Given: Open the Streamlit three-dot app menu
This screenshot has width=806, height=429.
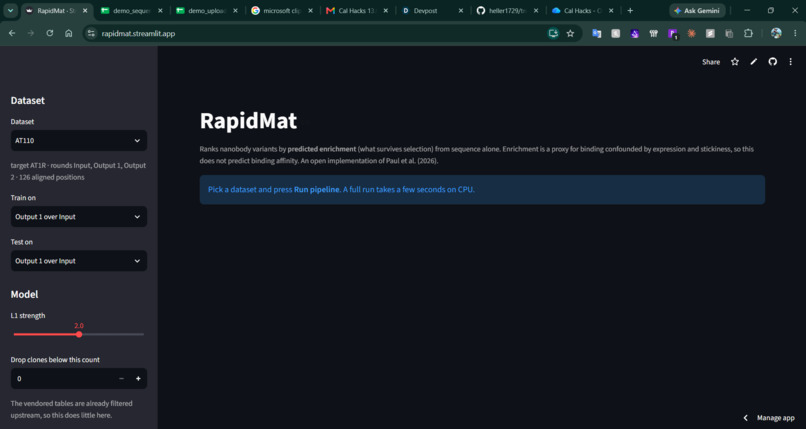Looking at the screenshot, I should (791, 62).
